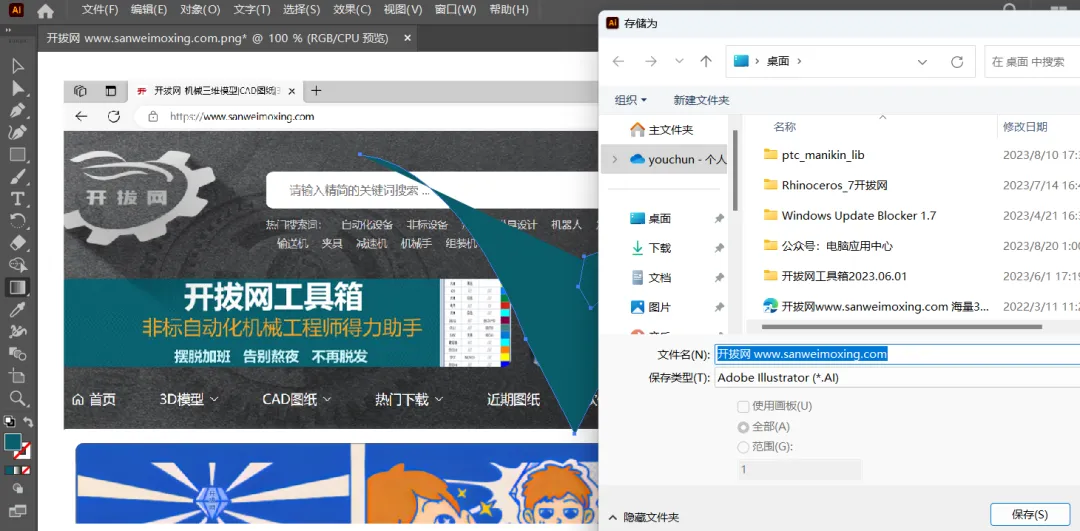Select the Eraser tool
Screen dimensions: 1080x531
pos(18,242)
